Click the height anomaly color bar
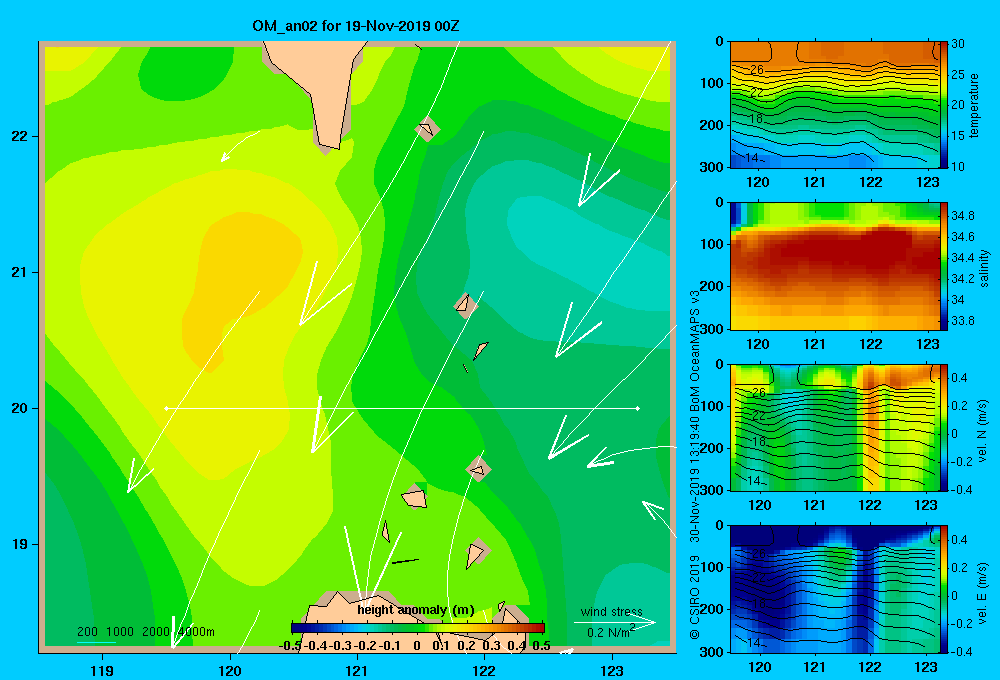Screen dimensions: 1000x680 418,628
